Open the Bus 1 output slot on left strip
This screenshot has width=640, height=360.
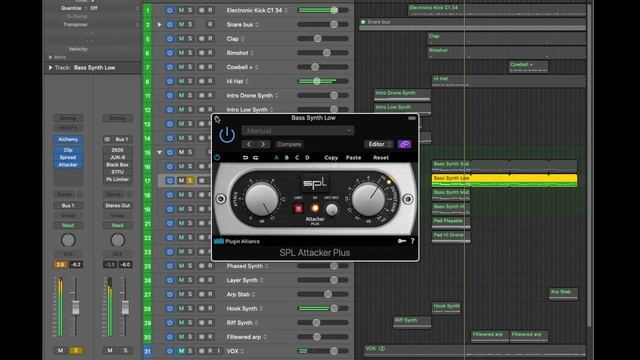click(x=68, y=206)
